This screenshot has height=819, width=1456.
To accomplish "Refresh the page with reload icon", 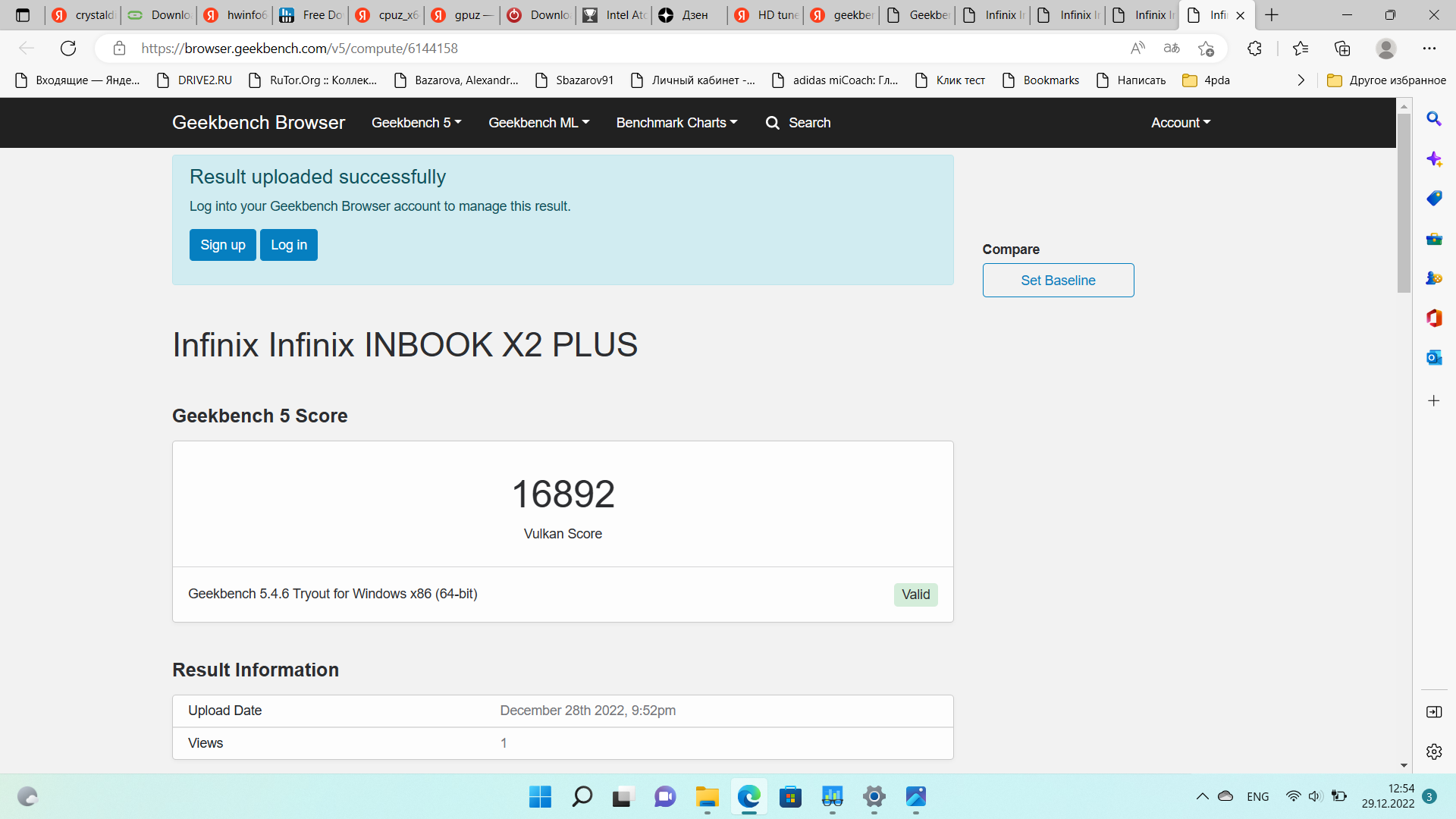I will [68, 49].
